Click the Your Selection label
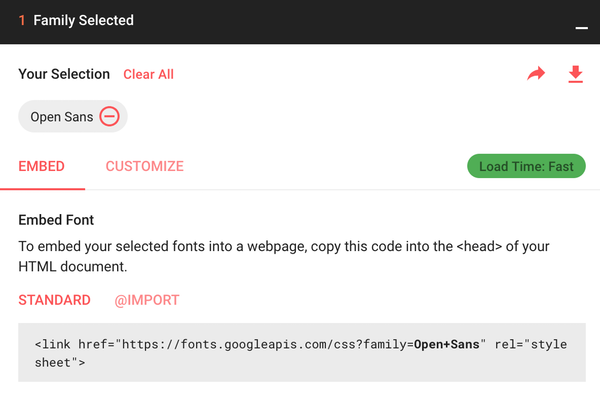The width and height of the screenshot is (600, 396). click(x=64, y=74)
